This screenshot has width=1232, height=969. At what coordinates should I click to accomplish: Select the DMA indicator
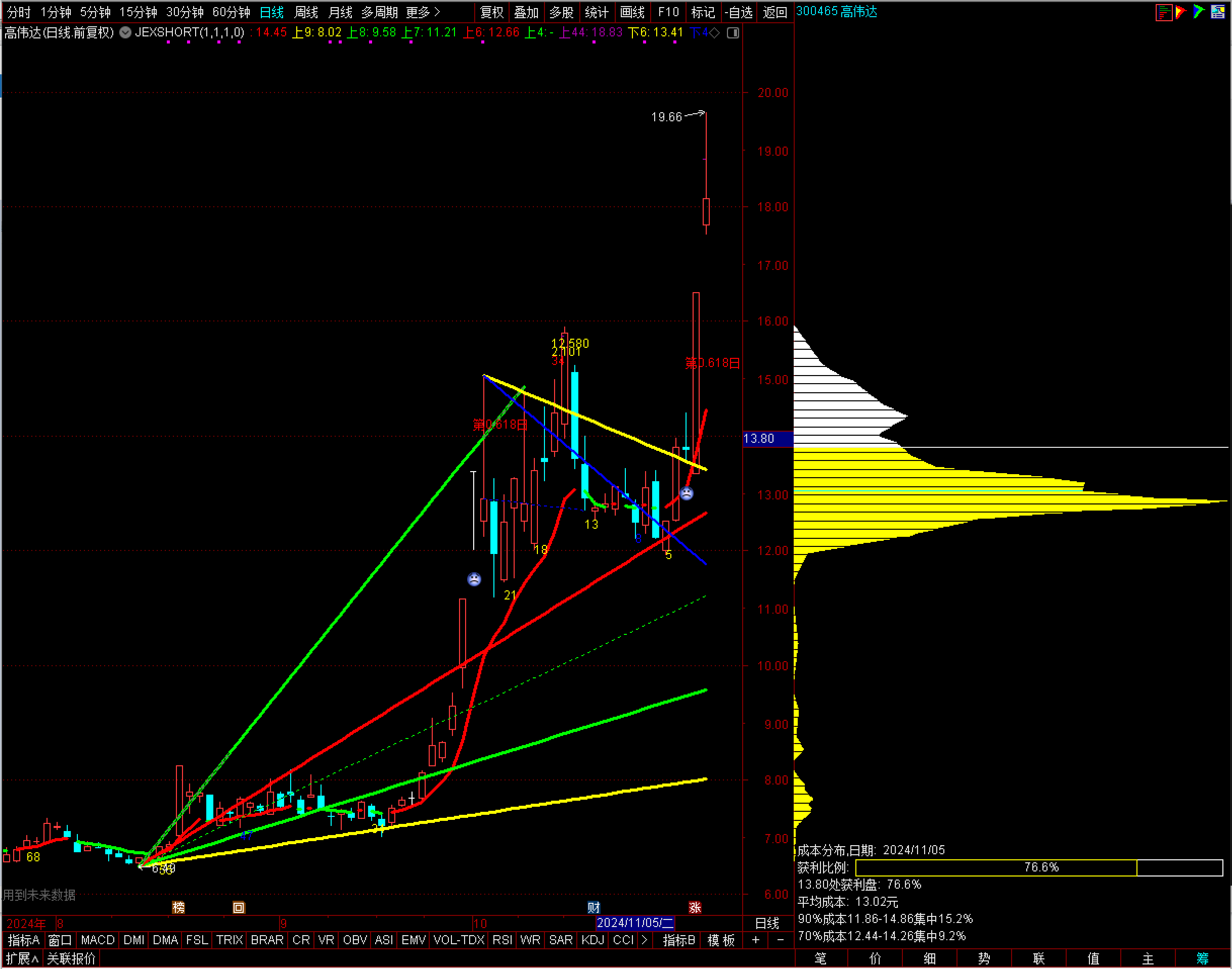[166, 940]
